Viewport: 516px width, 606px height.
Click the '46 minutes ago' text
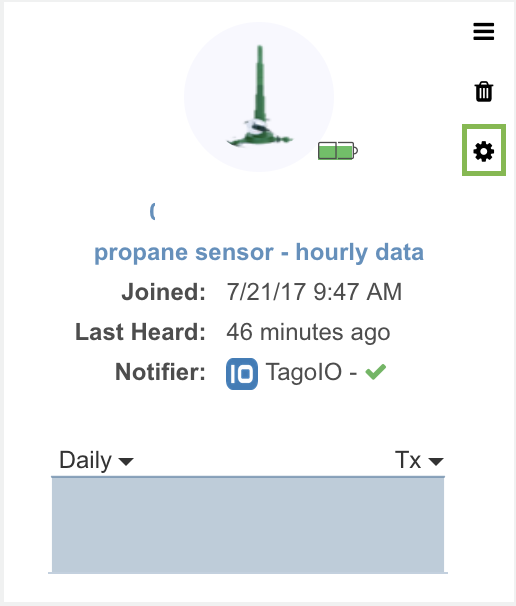point(308,332)
